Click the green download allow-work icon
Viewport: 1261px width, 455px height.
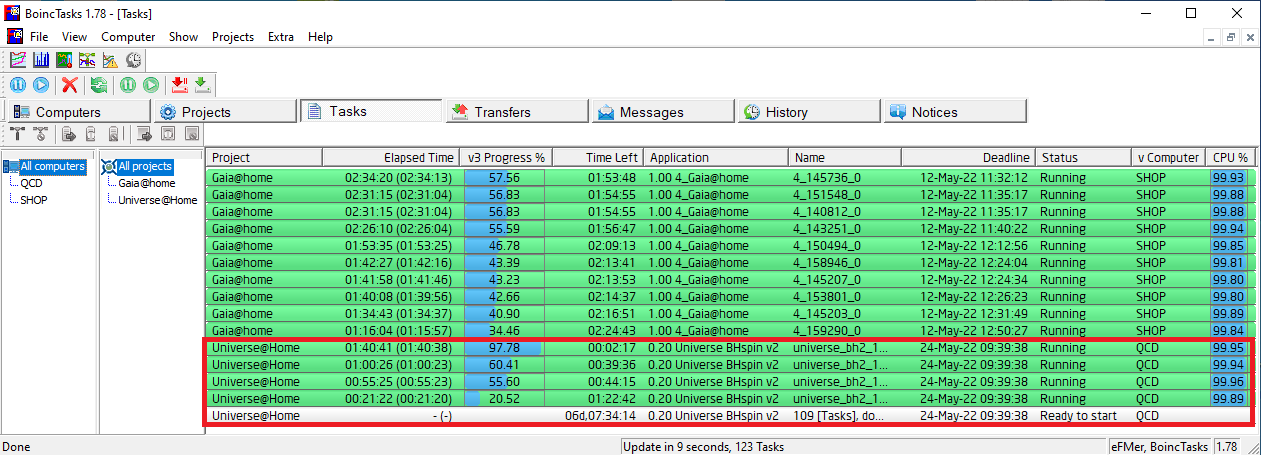coord(201,86)
